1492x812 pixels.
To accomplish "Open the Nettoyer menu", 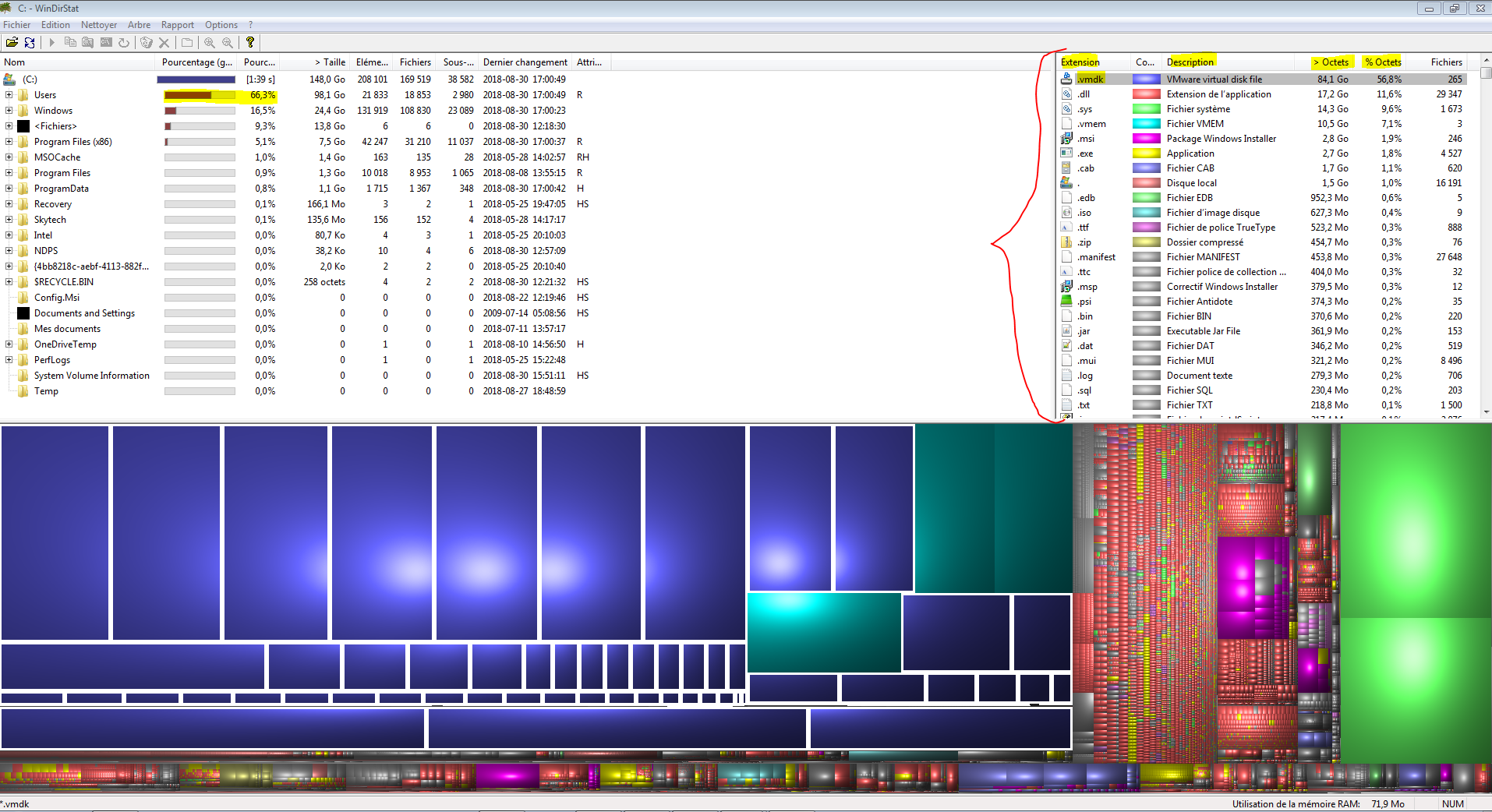I will (x=99, y=25).
